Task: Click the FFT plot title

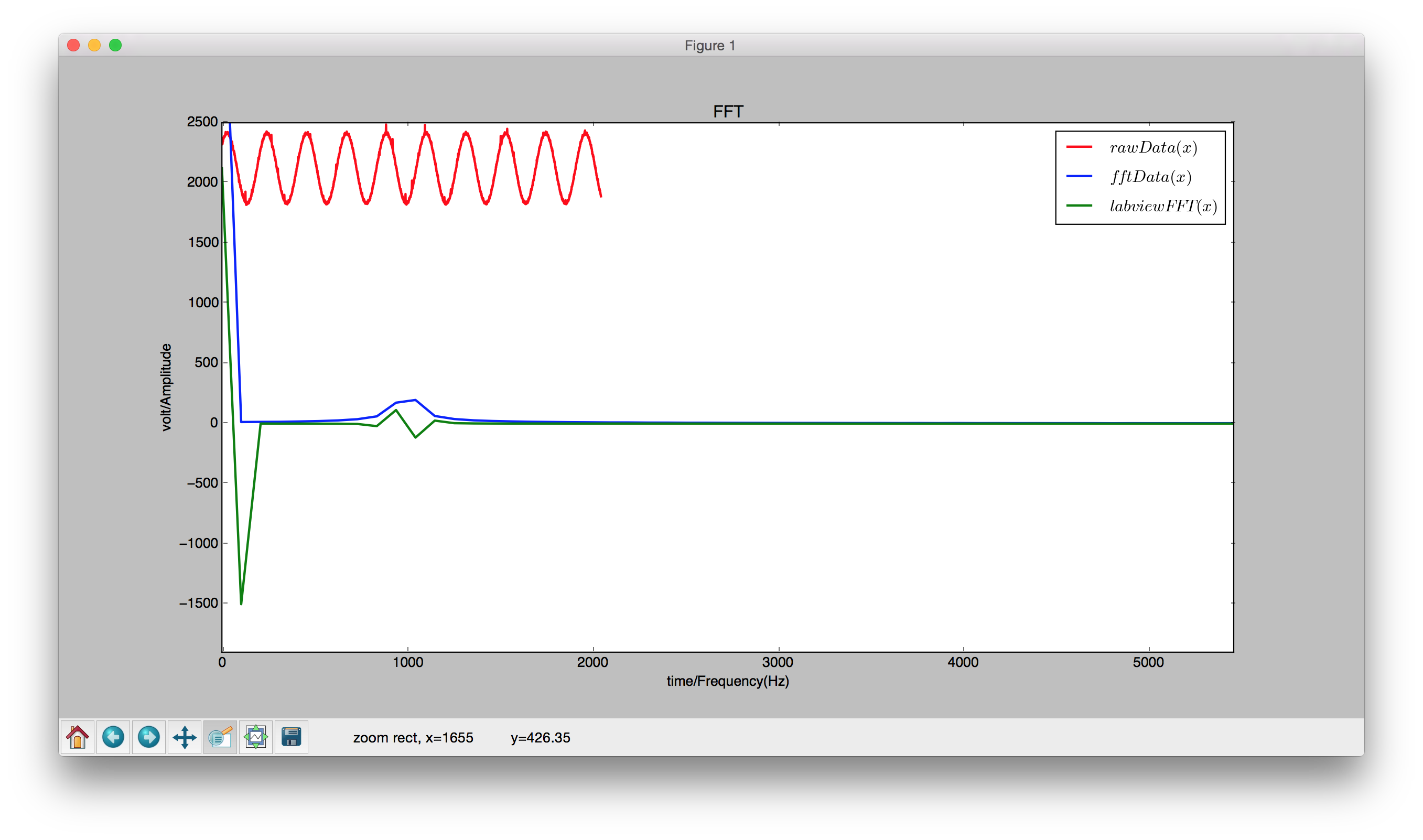Action: tap(728, 112)
